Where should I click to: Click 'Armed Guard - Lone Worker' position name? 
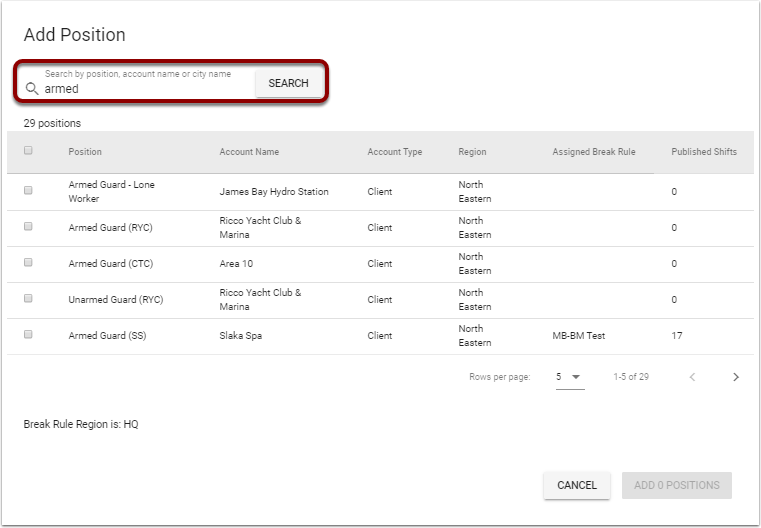click(x=112, y=192)
